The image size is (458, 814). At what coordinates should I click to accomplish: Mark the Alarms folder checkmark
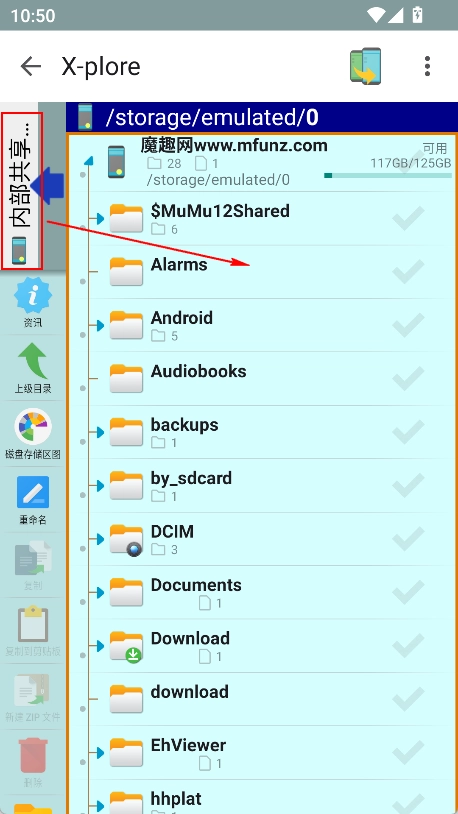click(x=408, y=272)
